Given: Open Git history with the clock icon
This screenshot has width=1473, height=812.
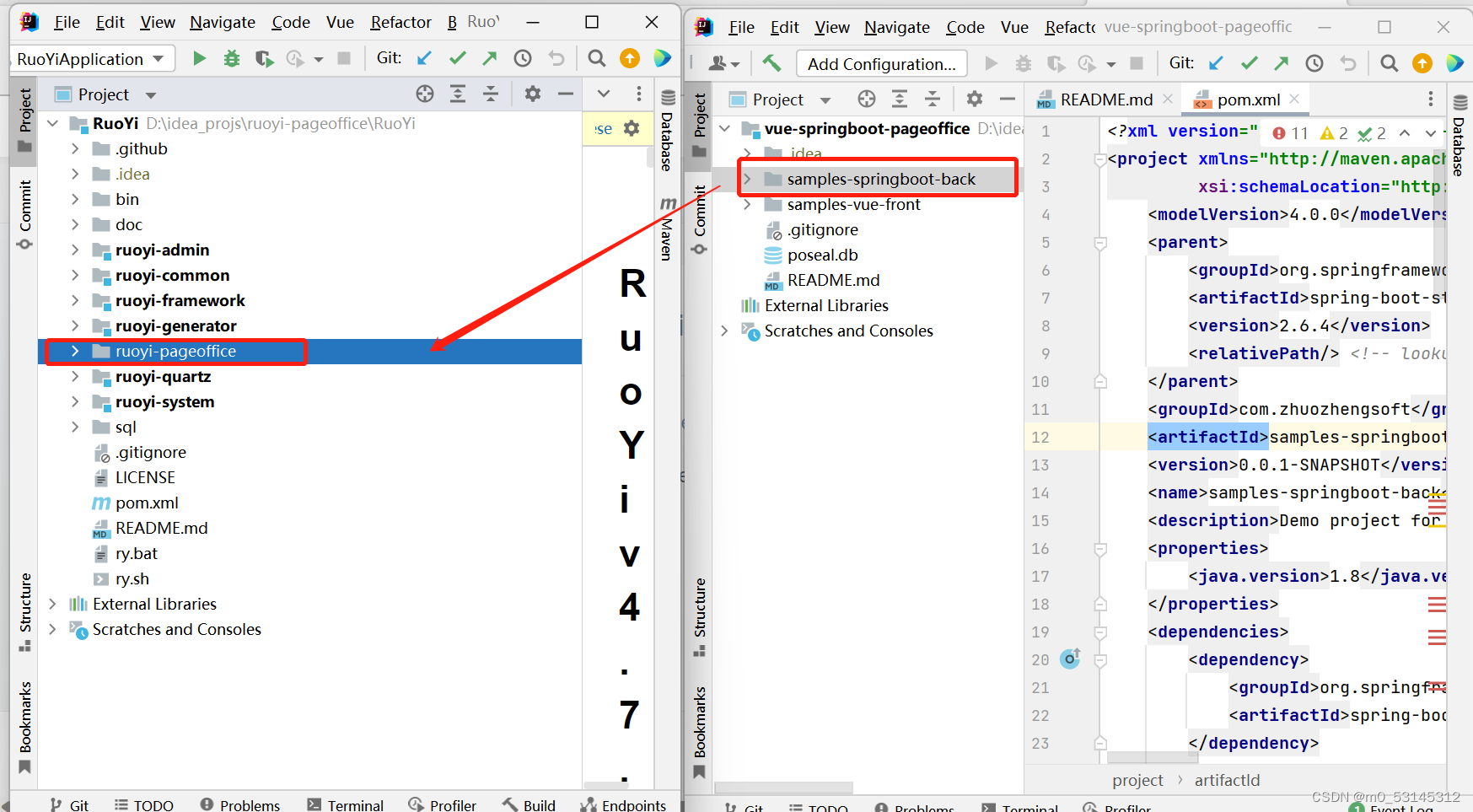Looking at the screenshot, I should pos(523,58).
